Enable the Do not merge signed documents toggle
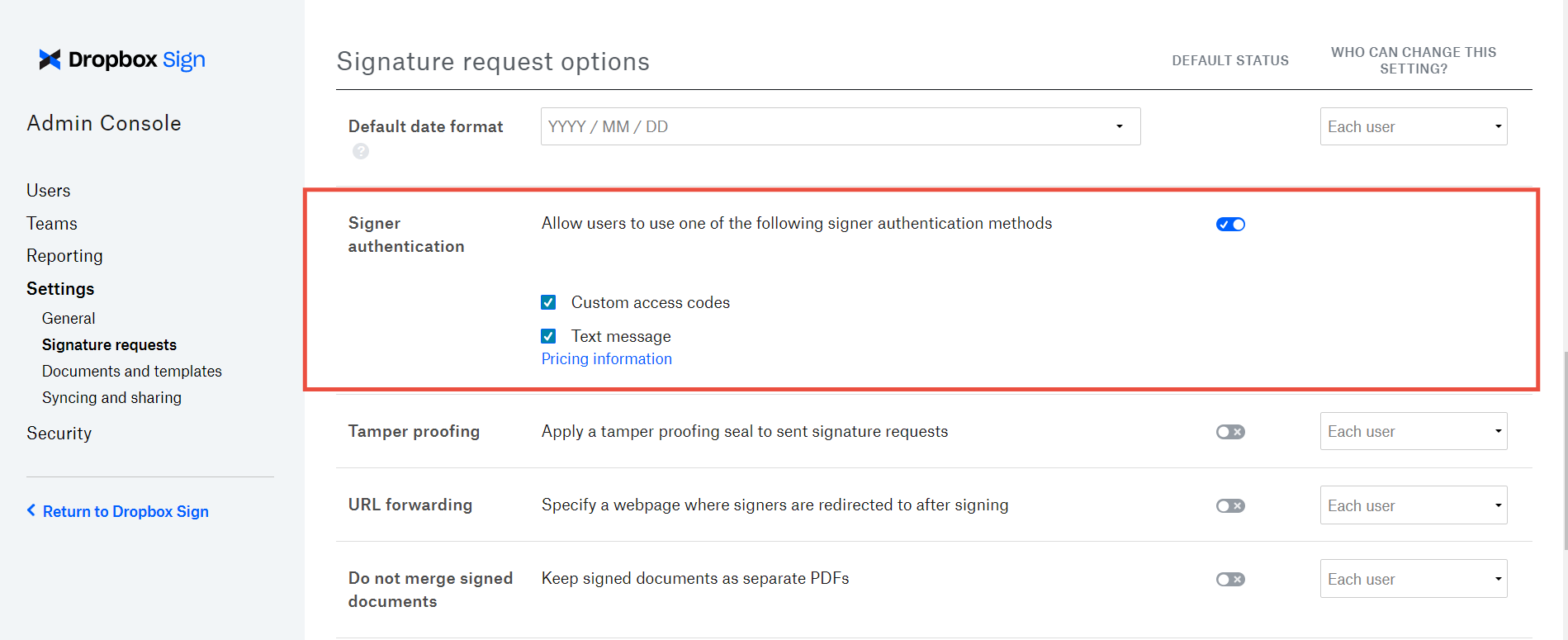This screenshot has width=1568, height=640. [1229, 579]
